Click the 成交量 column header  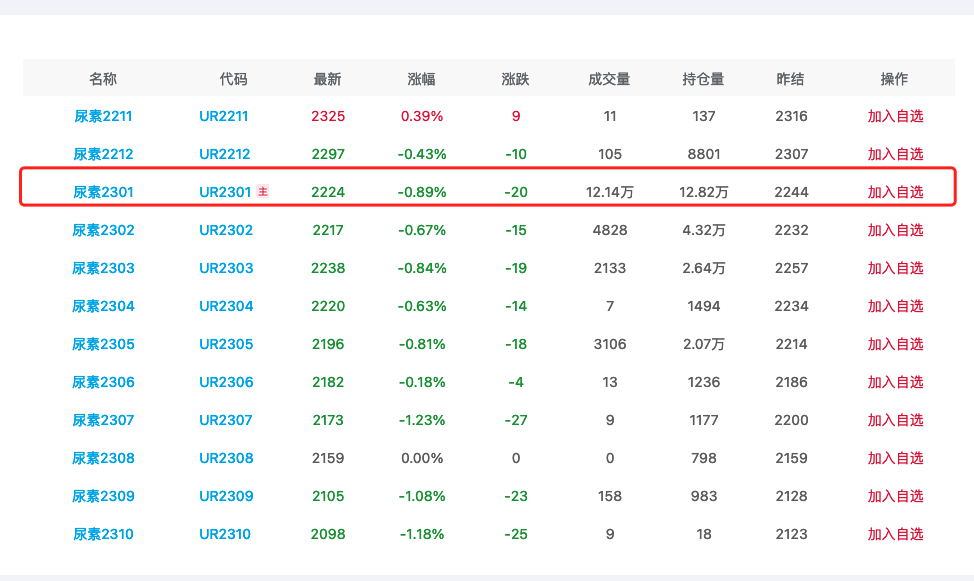click(x=609, y=79)
